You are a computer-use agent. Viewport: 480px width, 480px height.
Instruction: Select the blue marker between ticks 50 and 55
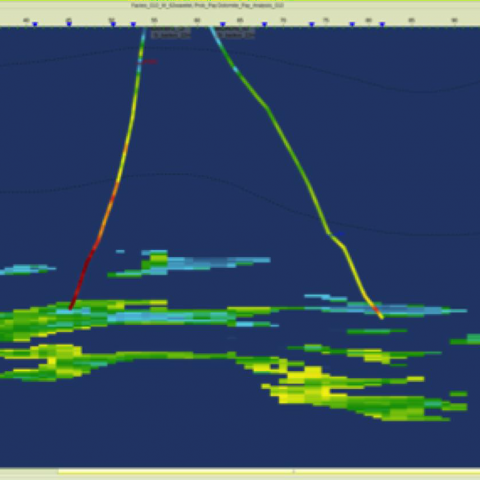(x=133, y=24)
